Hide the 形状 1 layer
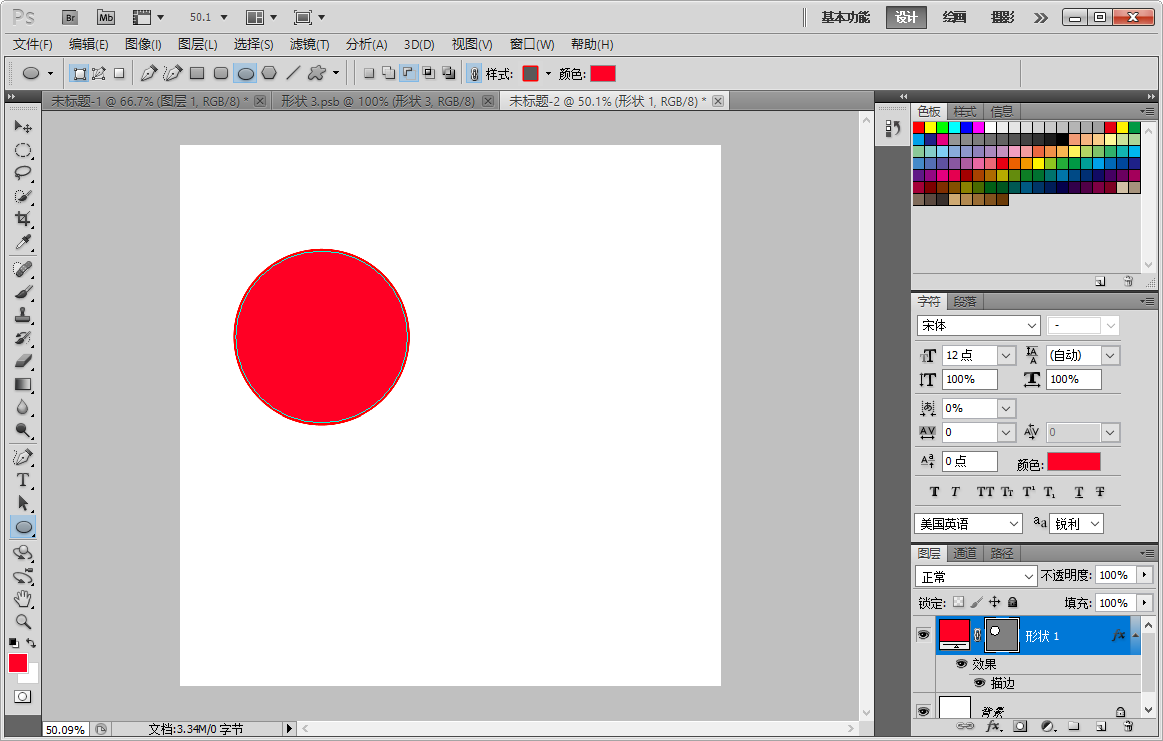The image size is (1163, 741). click(923, 635)
